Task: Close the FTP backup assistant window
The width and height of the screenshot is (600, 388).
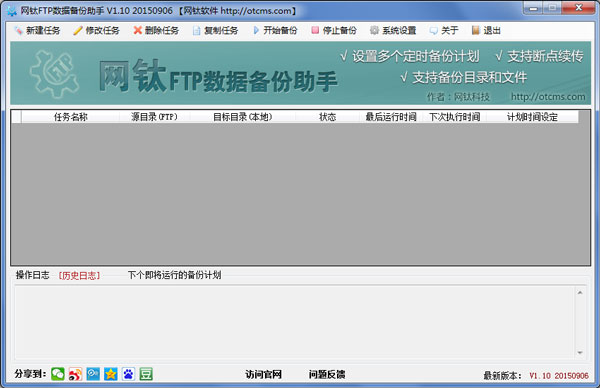Action: tap(579, 8)
